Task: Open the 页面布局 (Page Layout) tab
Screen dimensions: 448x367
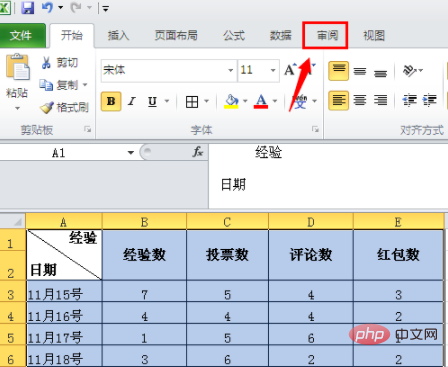Action: 176,35
